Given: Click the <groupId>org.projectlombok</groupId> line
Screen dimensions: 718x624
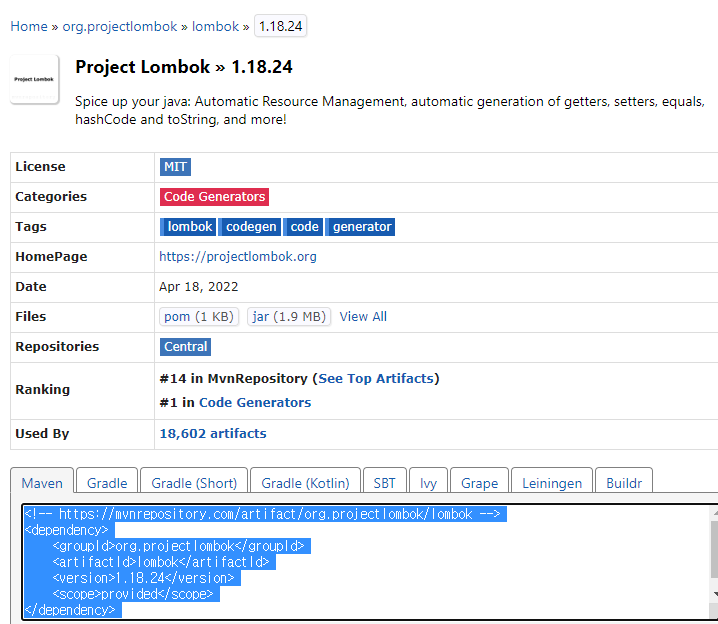Looking at the screenshot, I should click(x=179, y=546).
